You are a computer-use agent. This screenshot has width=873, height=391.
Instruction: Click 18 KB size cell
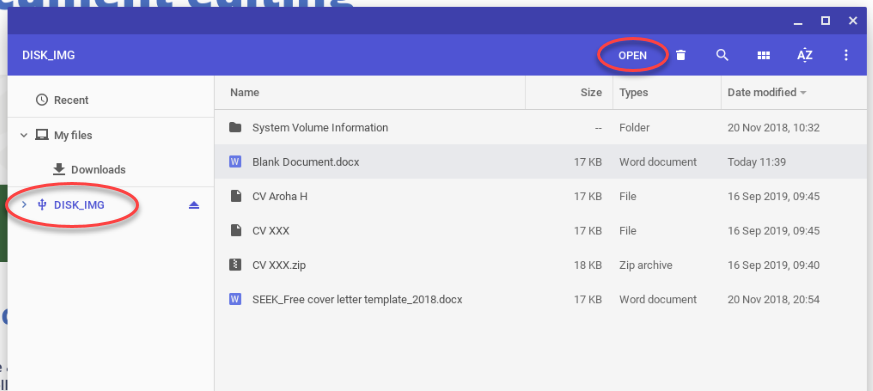(x=588, y=265)
